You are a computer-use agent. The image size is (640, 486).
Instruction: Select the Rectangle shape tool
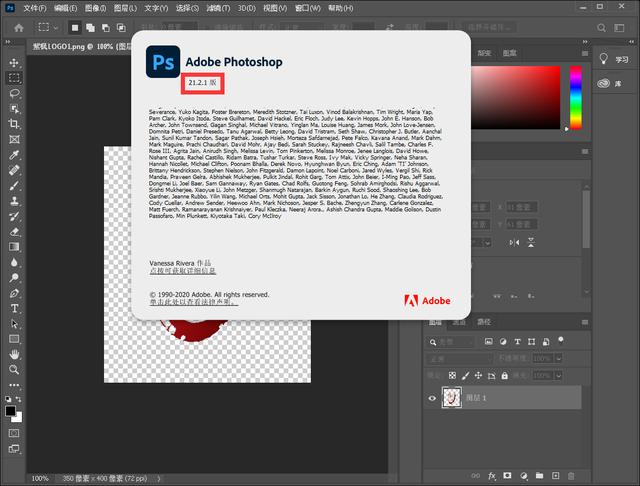click(x=14, y=339)
